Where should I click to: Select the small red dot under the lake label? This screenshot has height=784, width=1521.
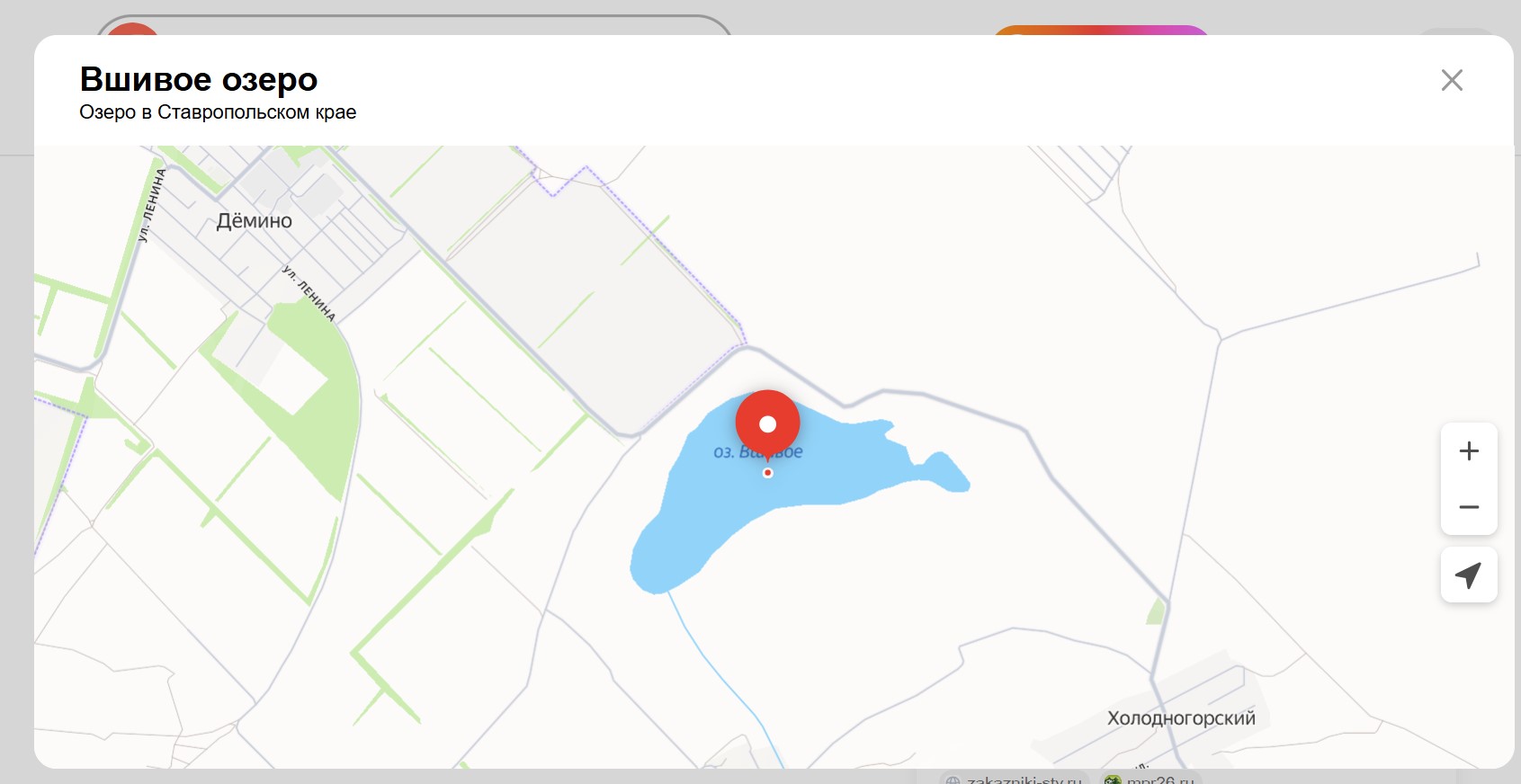(x=767, y=473)
